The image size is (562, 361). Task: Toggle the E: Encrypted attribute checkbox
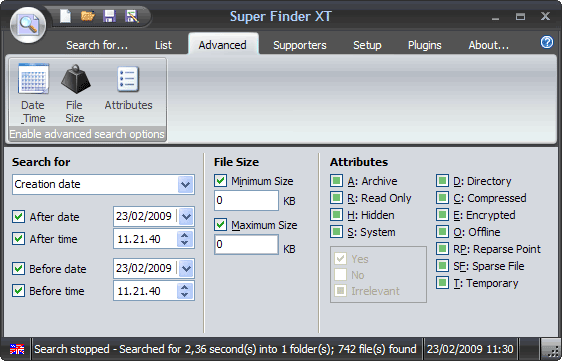coord(442,215)
